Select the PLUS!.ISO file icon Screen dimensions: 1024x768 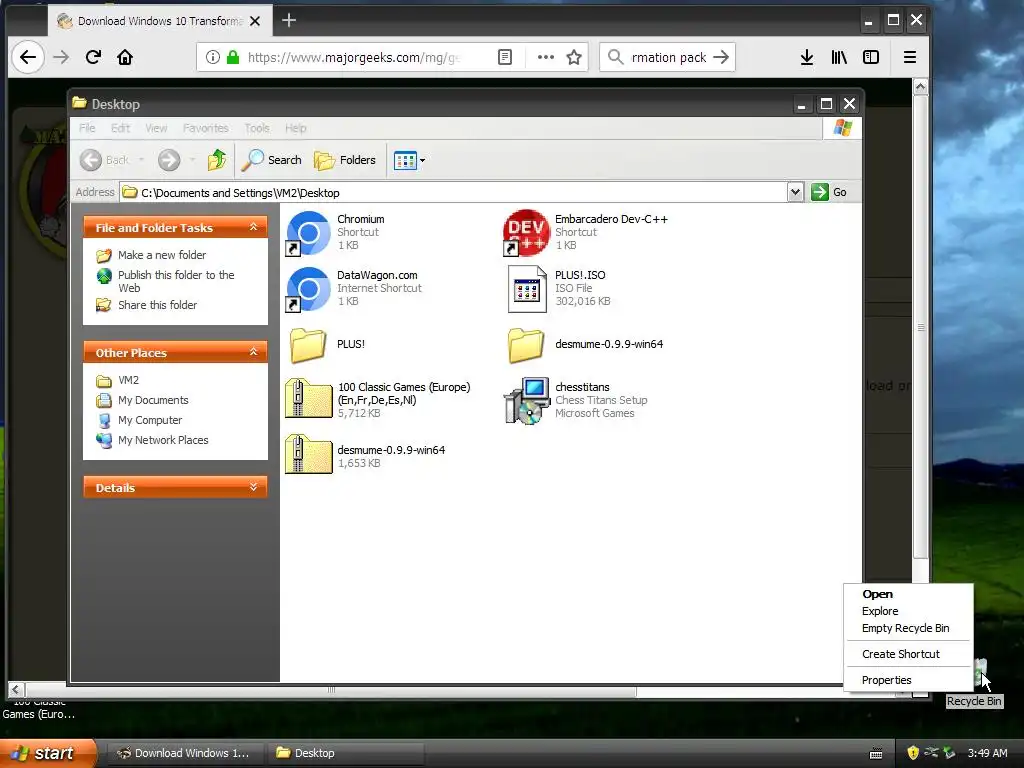tap(526, 289)
